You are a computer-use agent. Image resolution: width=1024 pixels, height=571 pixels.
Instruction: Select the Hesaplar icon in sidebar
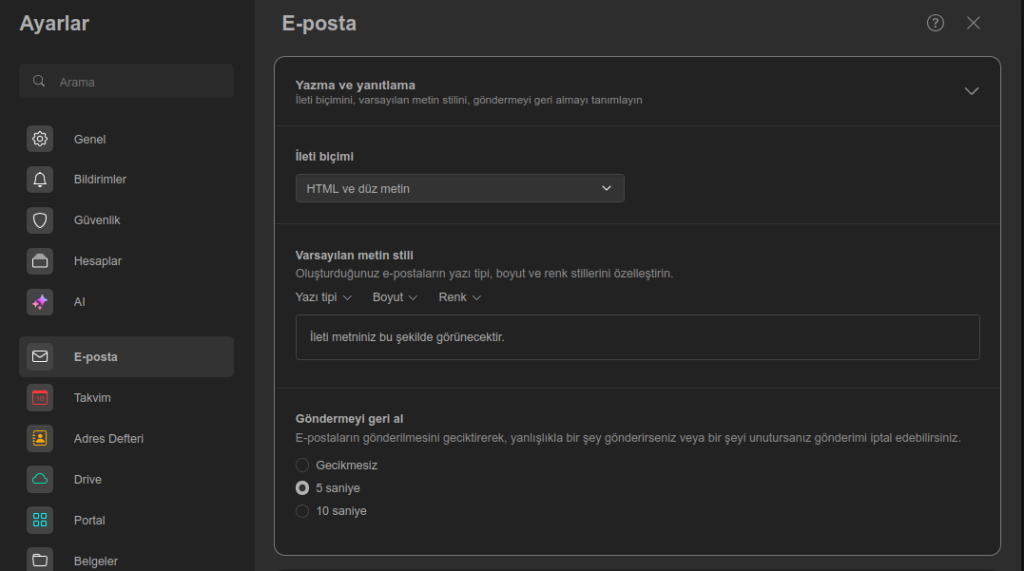(x=40, y=261)
